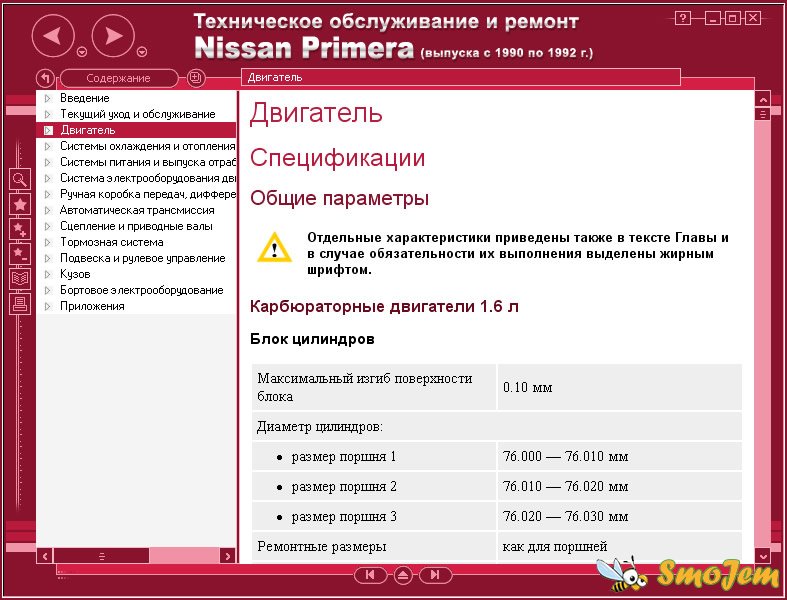Open the book view icon
This screenshot has height=600, width=787.
(x=20, y=278)
